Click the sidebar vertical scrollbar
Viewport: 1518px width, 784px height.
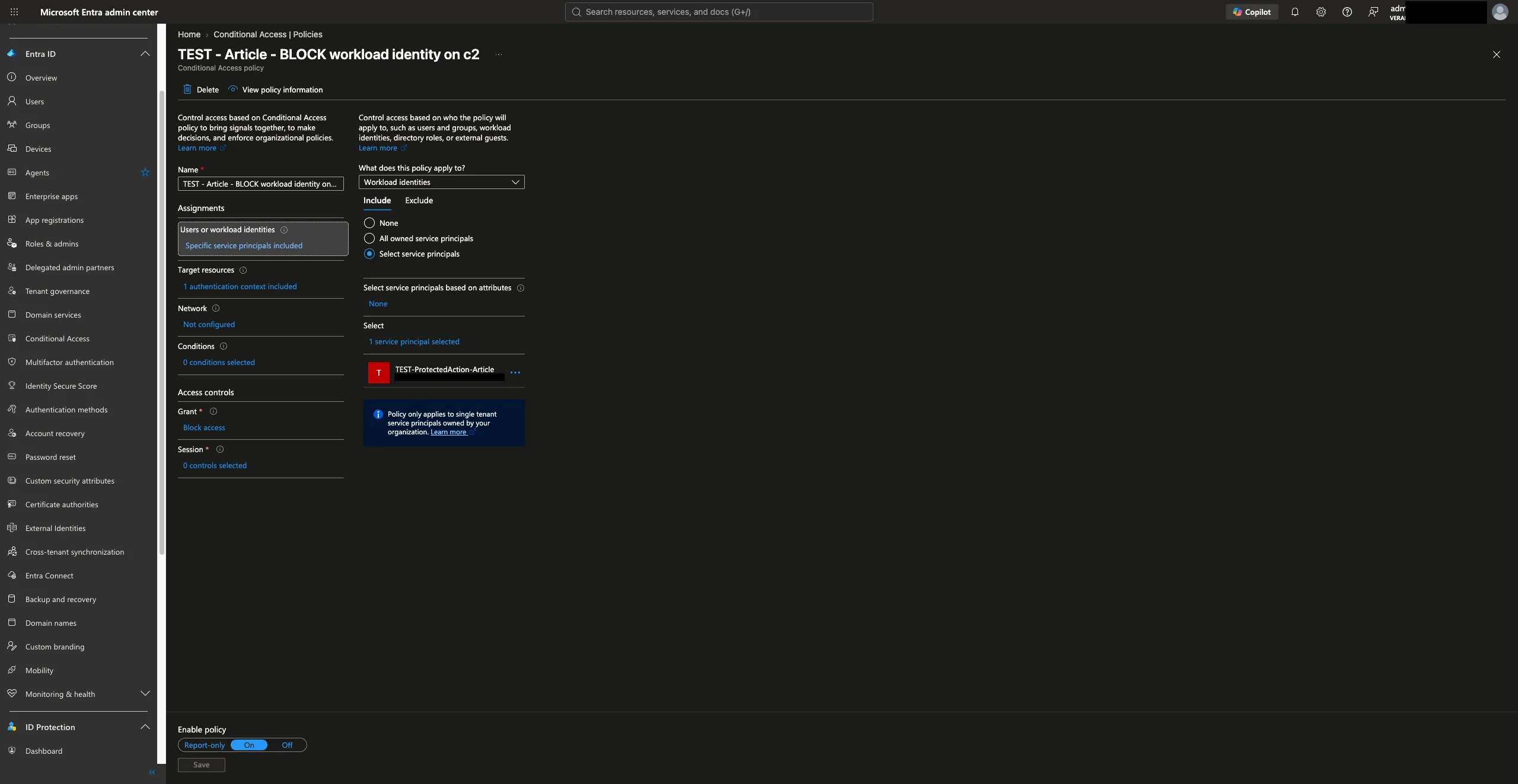coord(162,323)
